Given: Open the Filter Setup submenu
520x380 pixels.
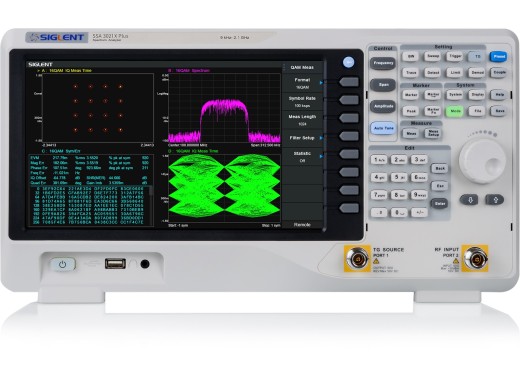Looking at the screenshot, I should pos(303,138).
